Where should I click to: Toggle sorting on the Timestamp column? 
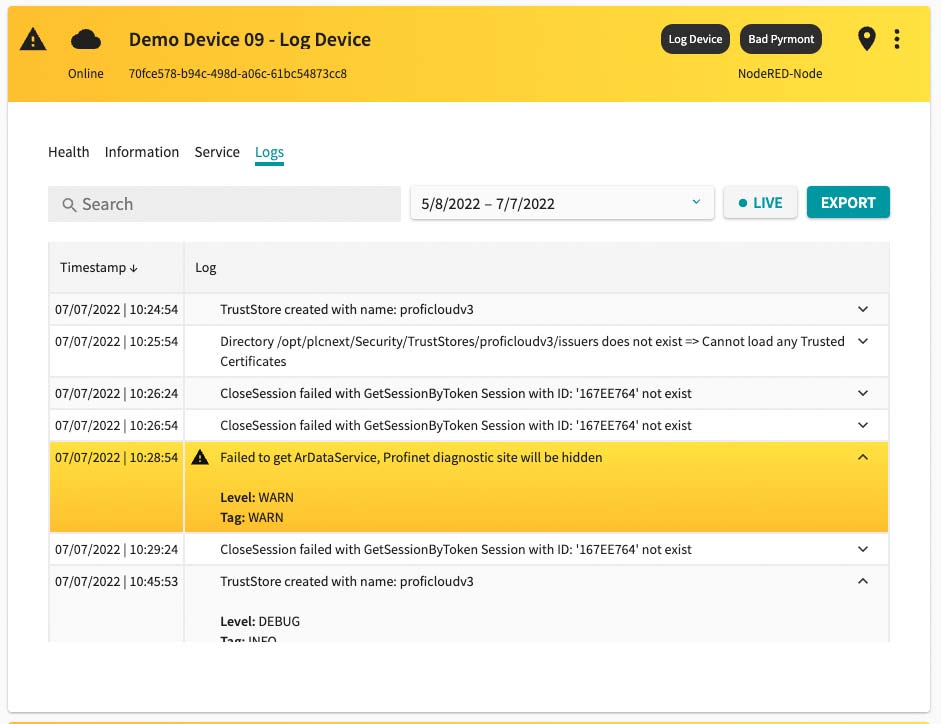(x=95, y=267)
